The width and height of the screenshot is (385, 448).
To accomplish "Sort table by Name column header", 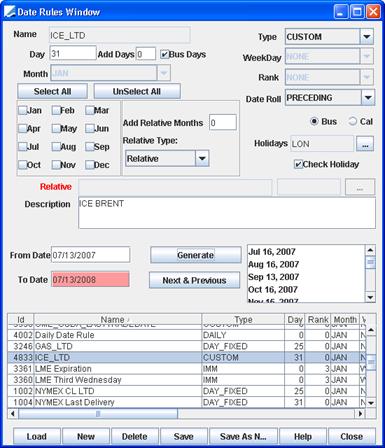I will (x=117, y=319).
